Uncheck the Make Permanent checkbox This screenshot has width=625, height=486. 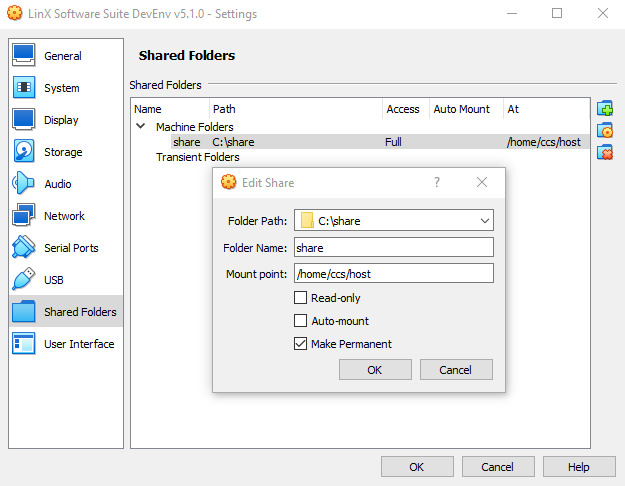[300, 343]
